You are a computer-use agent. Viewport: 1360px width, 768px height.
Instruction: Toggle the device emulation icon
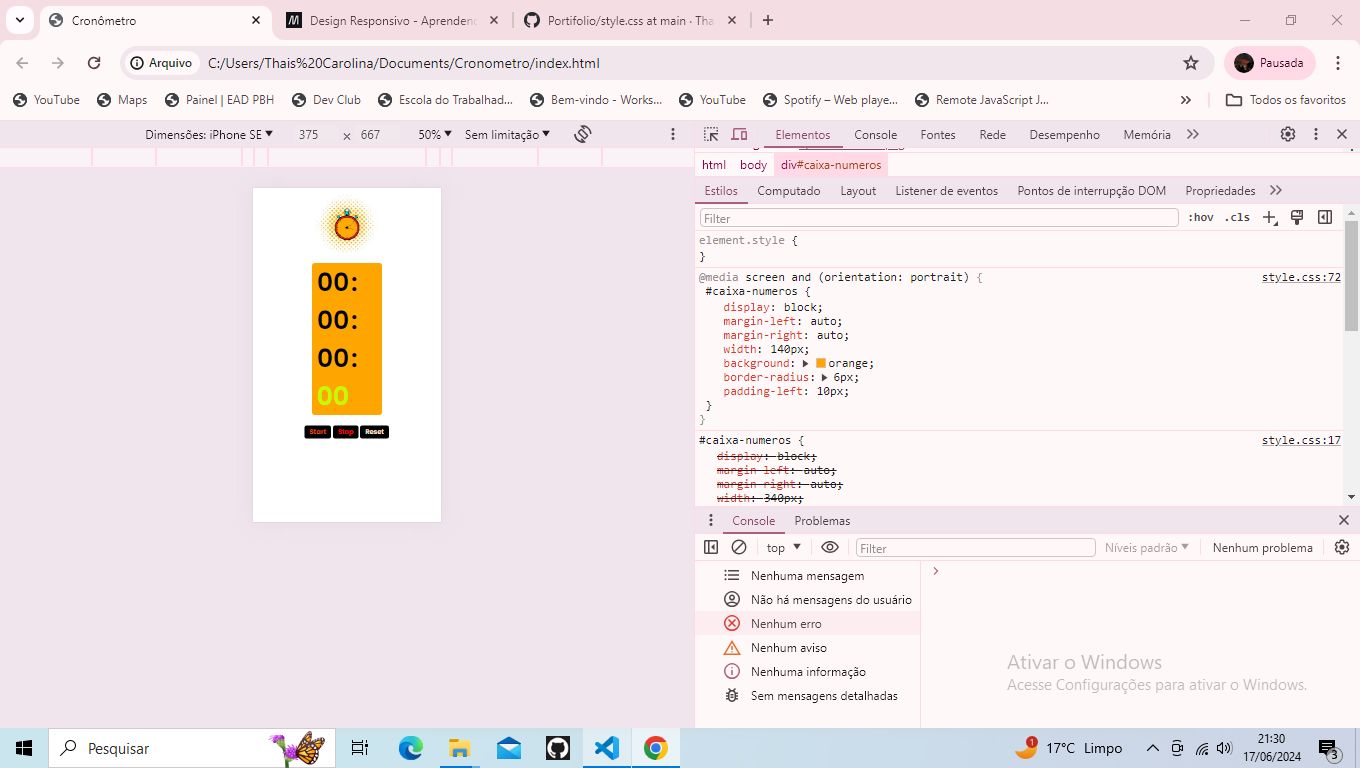[739, 133]
